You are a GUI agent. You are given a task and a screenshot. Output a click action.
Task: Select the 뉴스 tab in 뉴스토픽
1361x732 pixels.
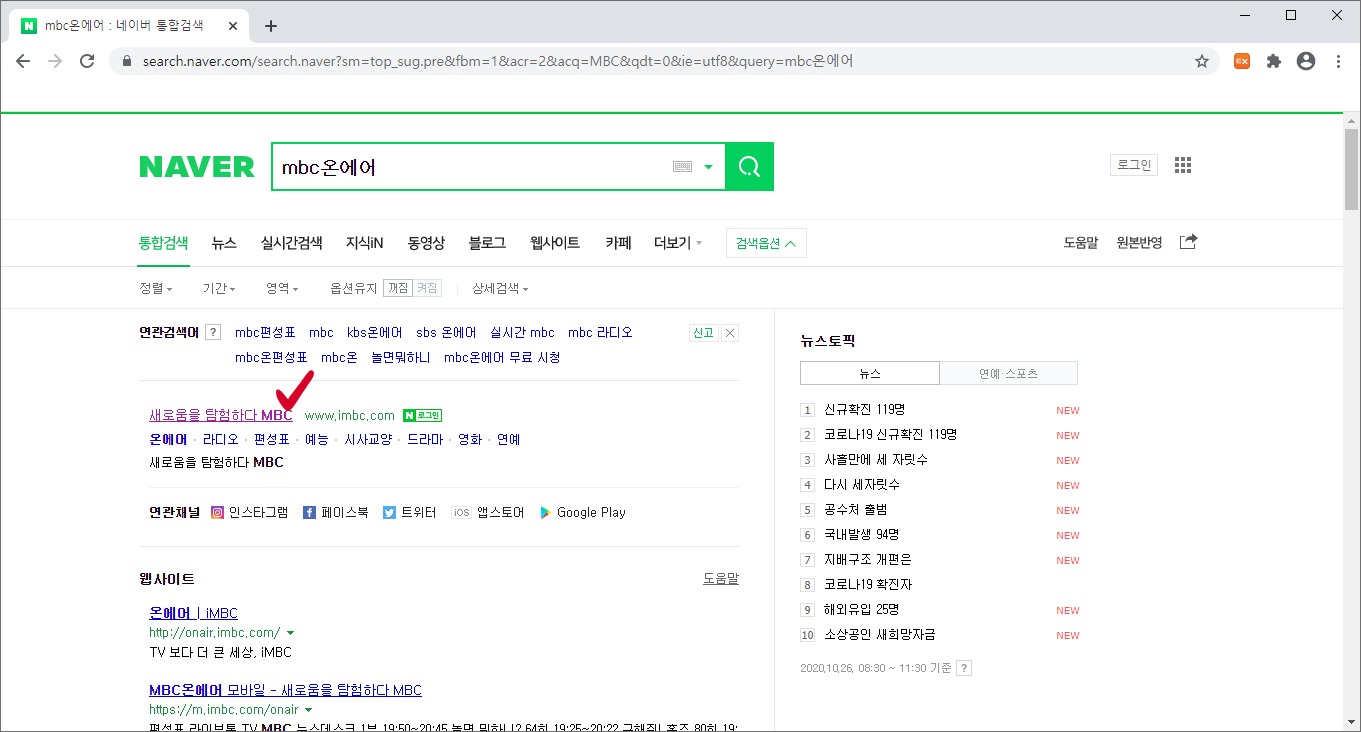[870, 373]
